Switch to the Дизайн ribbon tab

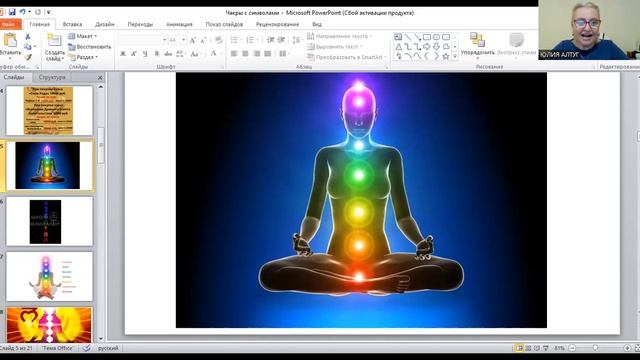tap(105, 24)
